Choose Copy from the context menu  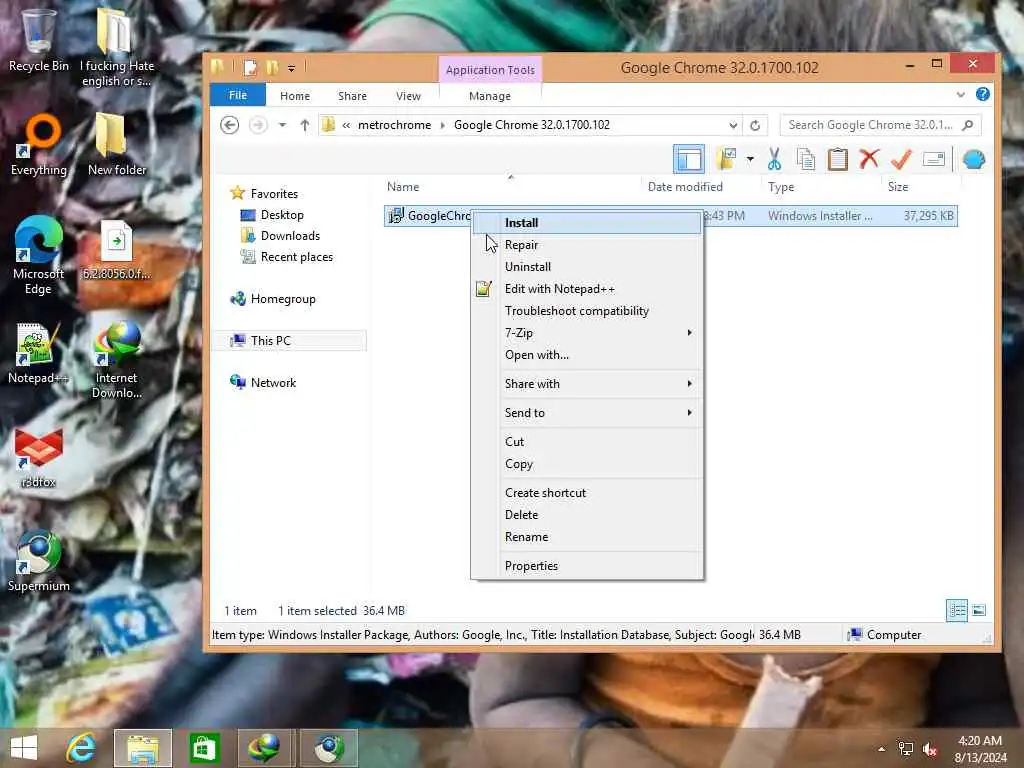(587, 464)
